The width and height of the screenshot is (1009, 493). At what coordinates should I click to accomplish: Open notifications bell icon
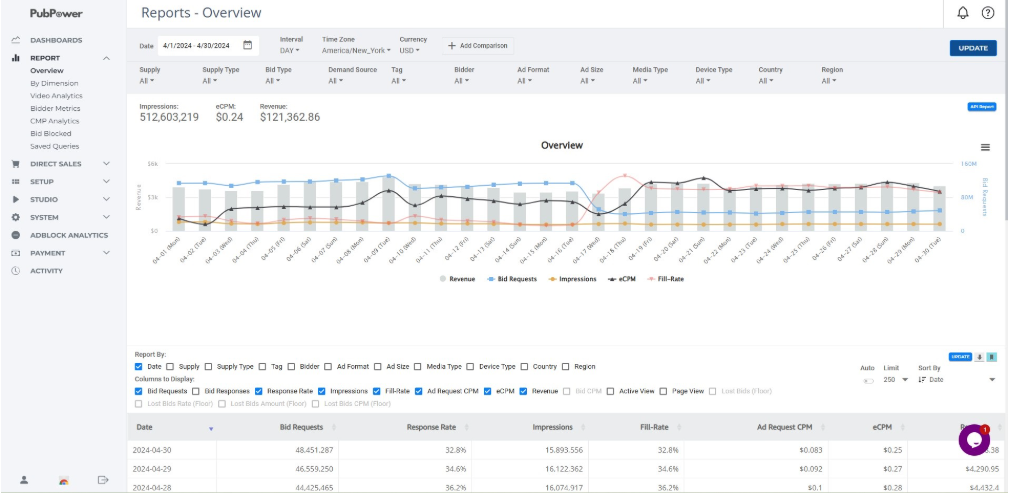coord(963,13)
